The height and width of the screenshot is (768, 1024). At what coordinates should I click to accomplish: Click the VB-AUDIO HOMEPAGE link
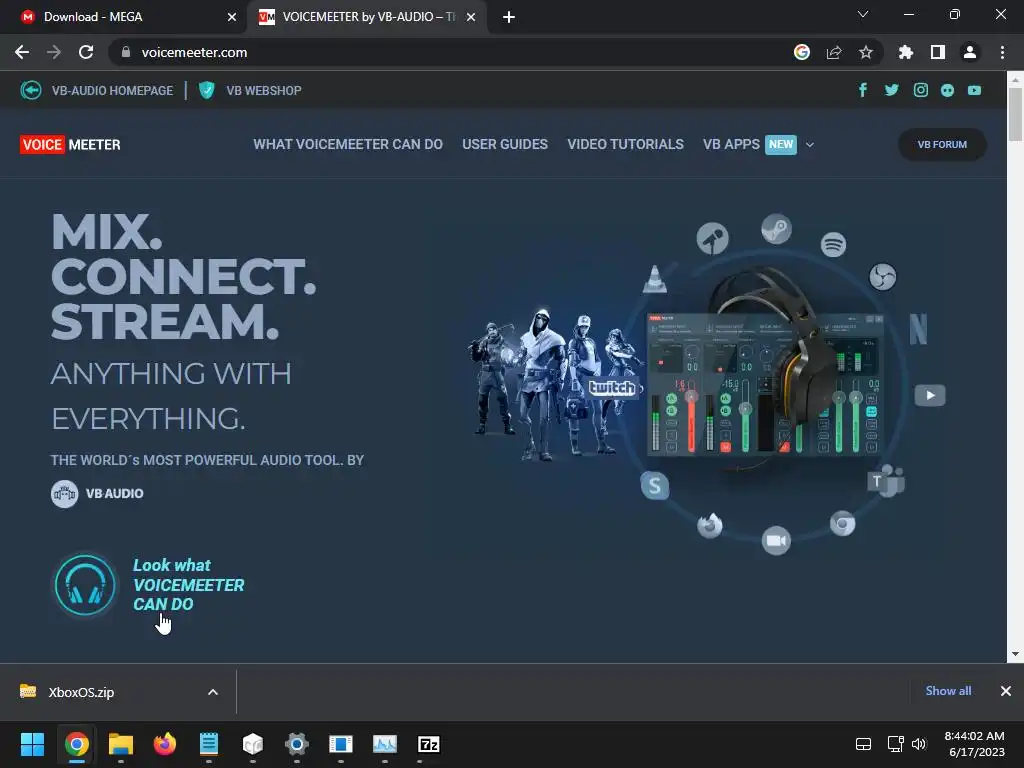point(112,91)
